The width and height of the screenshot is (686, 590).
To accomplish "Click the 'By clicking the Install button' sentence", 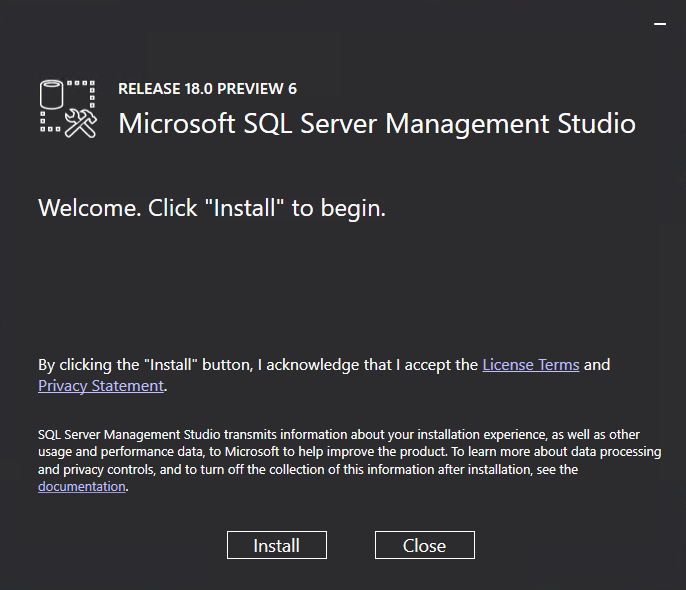I will point(324,375).
